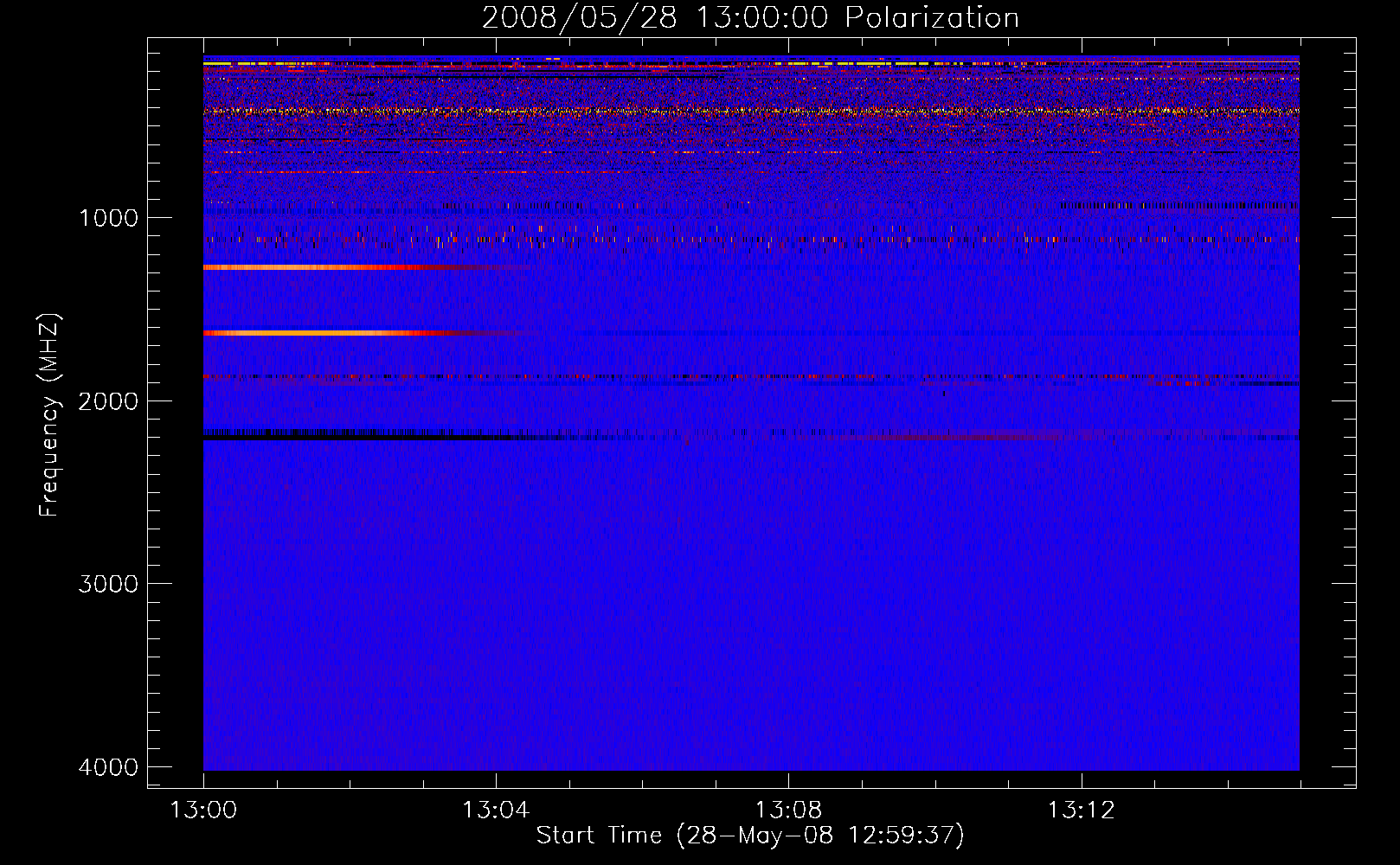The height and width of the screenshot is (865, 1400).
Task: Click the 13:08 time tick label
Action: 788,811
